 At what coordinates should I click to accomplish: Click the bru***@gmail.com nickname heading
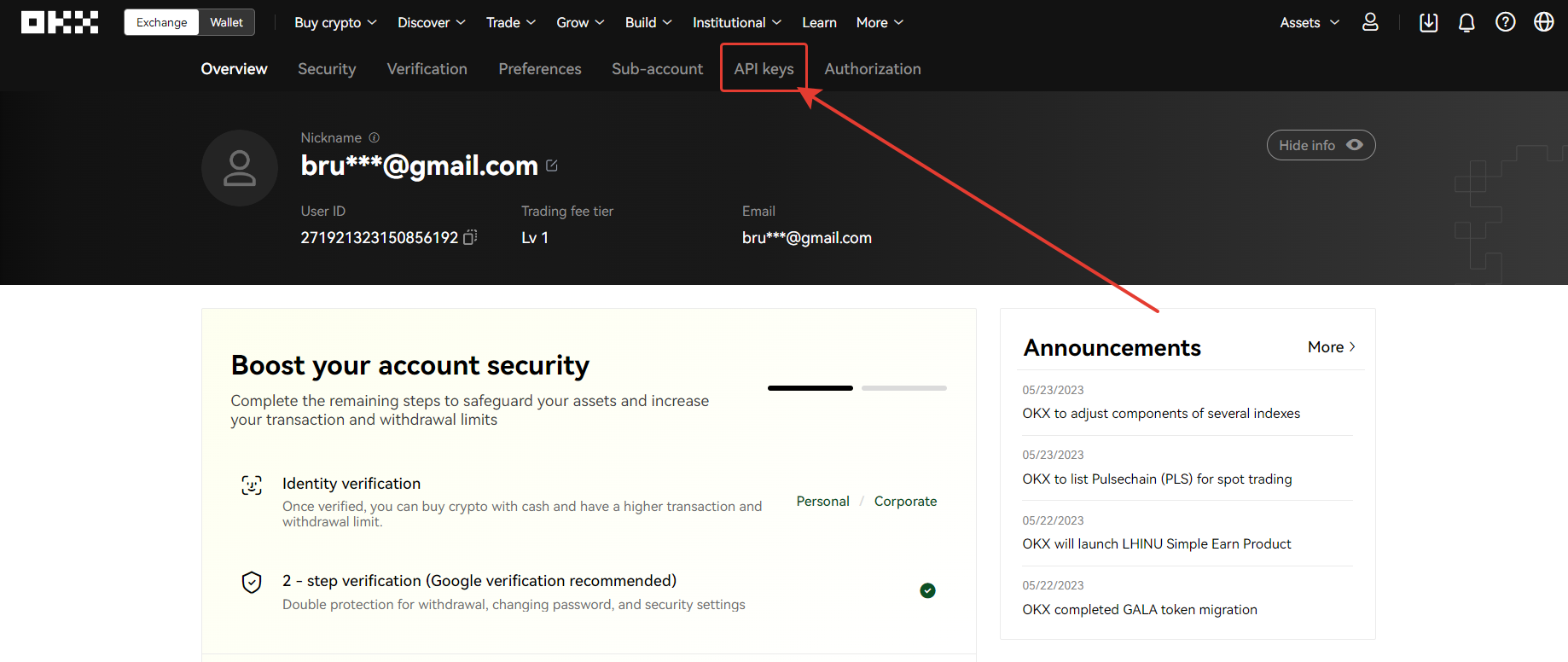click(x=419, y=165)
